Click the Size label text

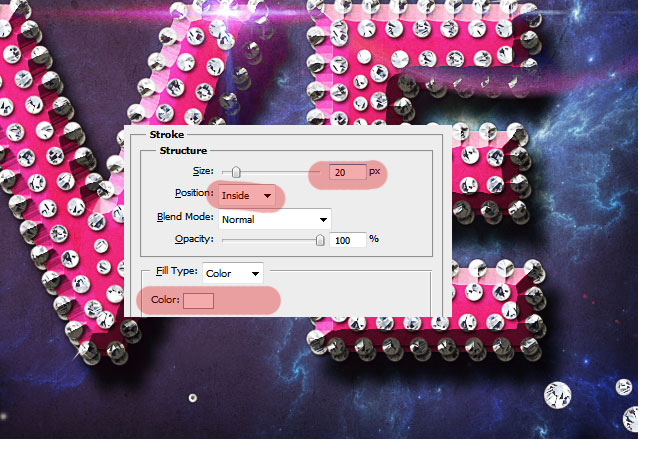point(203,171)
